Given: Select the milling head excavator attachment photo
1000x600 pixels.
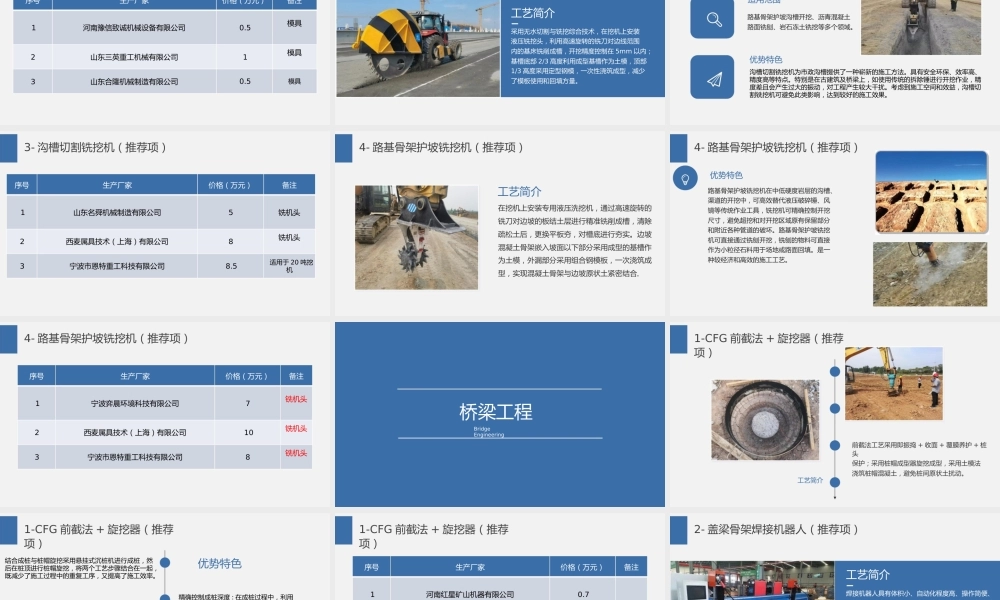Looking at the screenshot, I should click(416, 238).
